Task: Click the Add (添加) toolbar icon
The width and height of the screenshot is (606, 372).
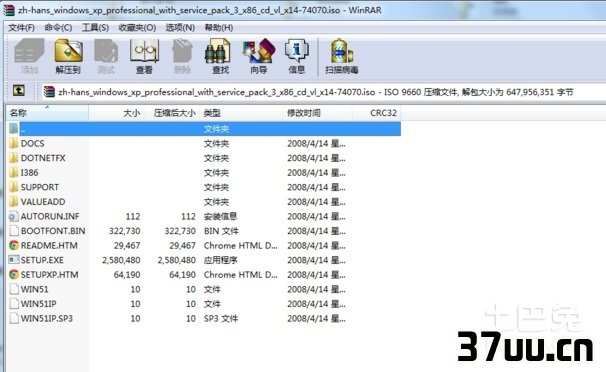Action: point(29,51)
